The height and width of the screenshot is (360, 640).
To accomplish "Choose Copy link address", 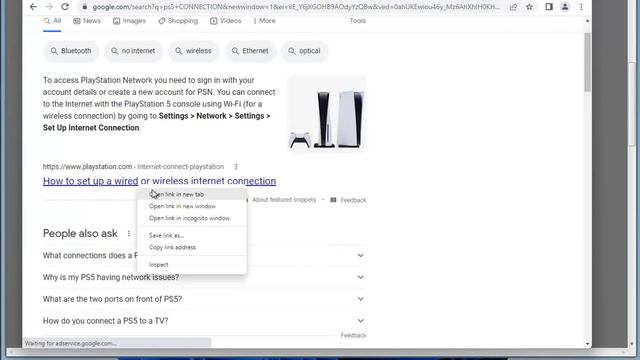I will (x=192, y=247).
